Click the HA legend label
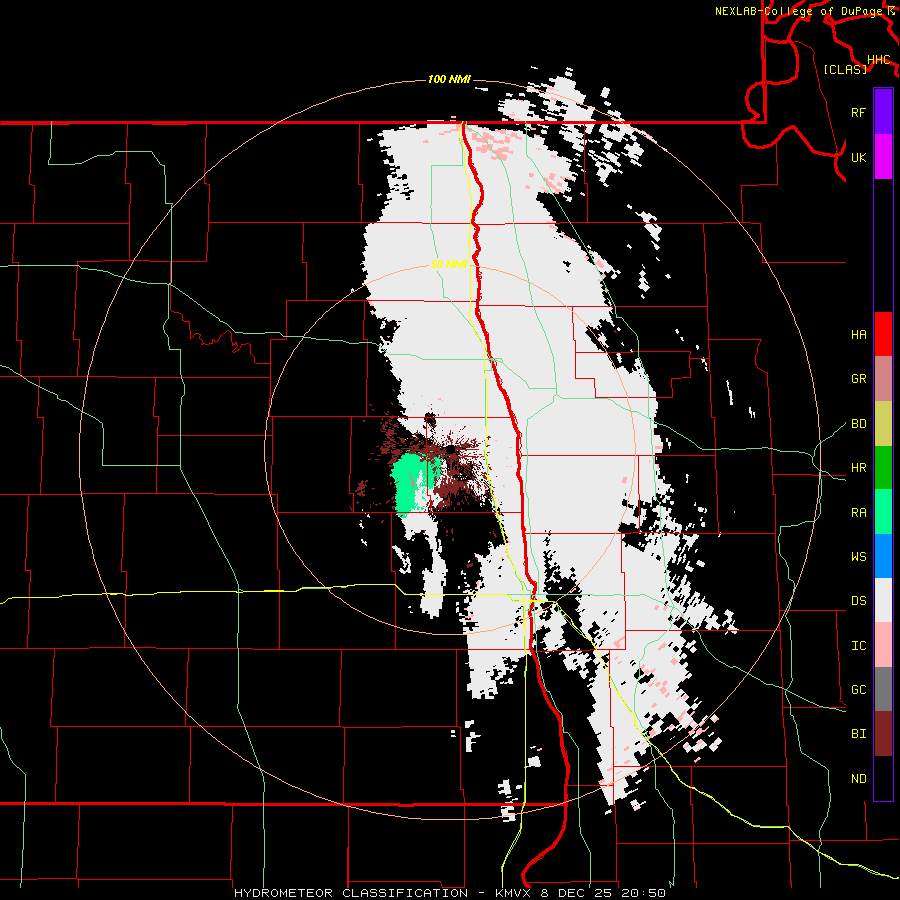900x900 pixels. (x=859, y=334)
